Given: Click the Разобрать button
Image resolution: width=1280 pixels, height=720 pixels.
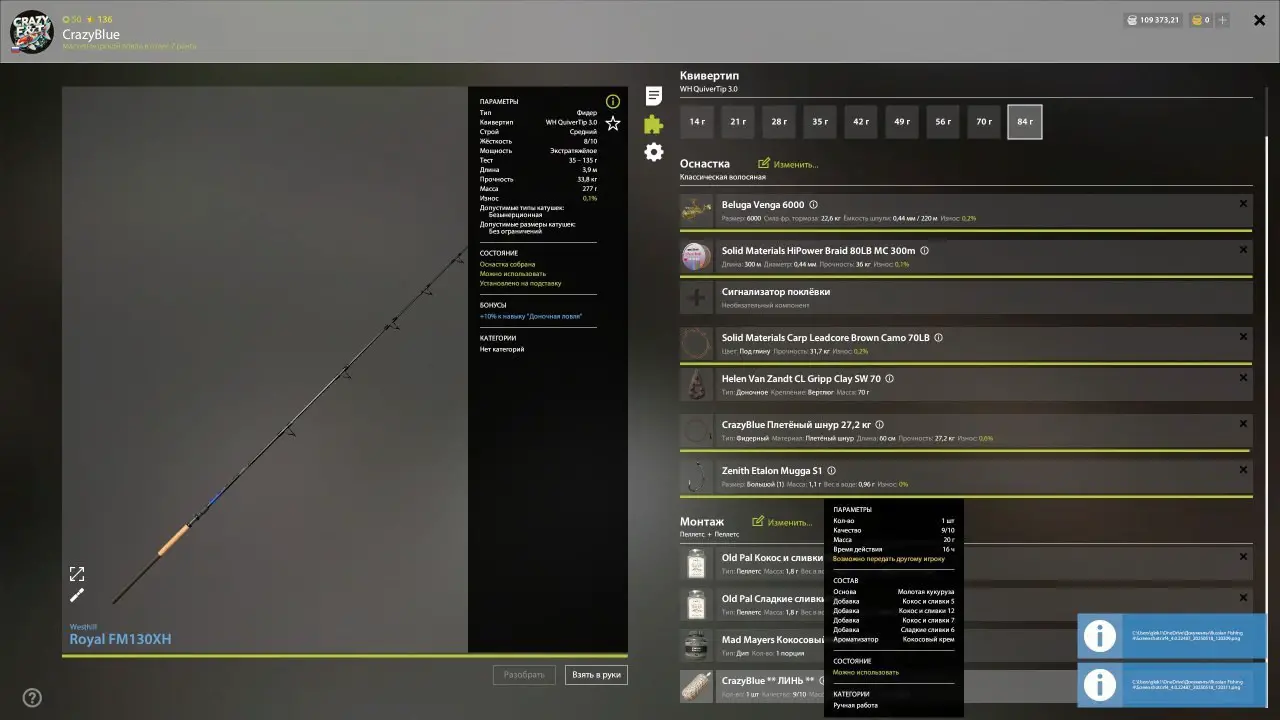Looking at the screenshot, I should 524,675.
